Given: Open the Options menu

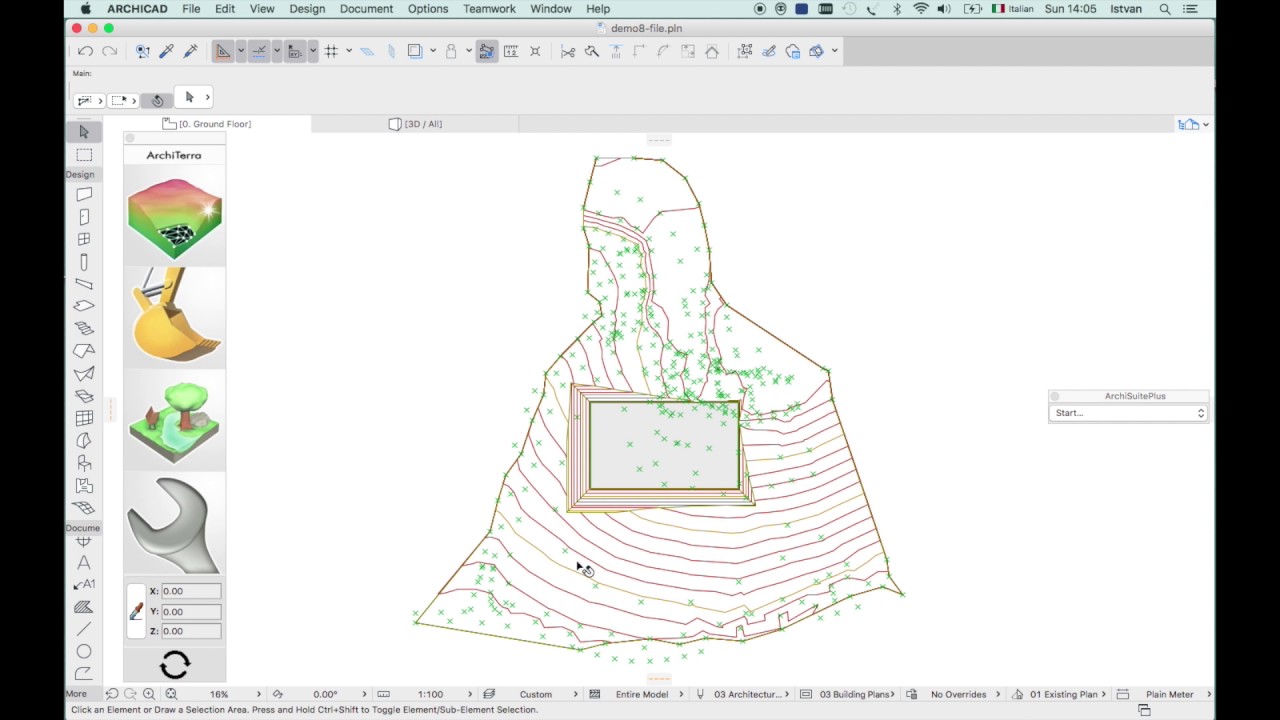Looking at the screenshot, I should tap(428, 9).
